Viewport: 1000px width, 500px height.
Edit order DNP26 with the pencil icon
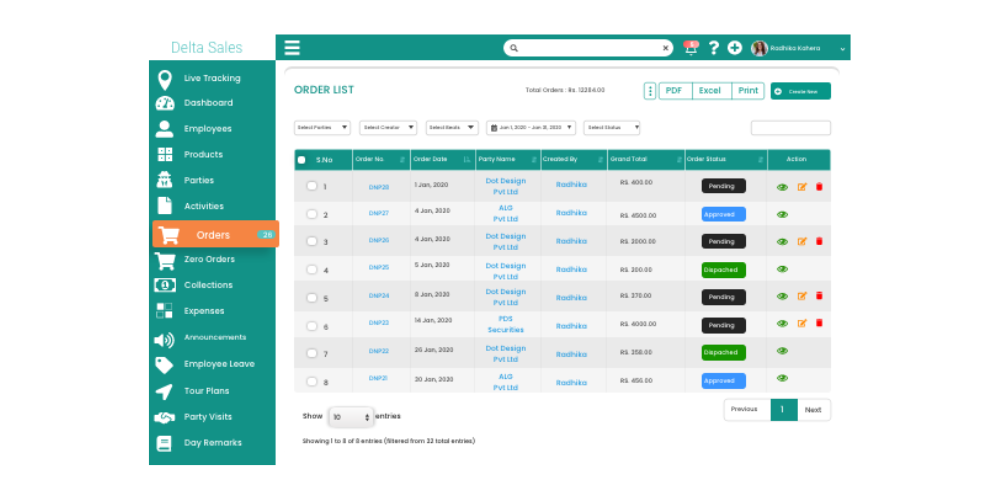(x=802, y=241)
